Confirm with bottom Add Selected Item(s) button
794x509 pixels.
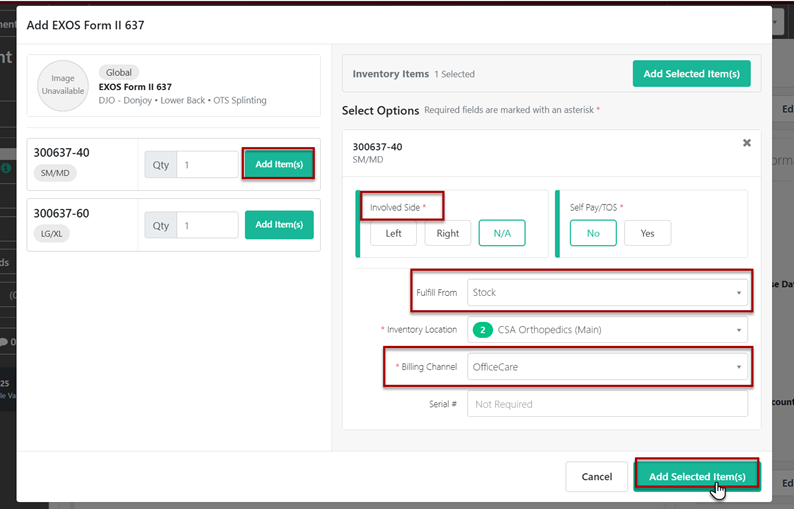(x=696, y=477)
